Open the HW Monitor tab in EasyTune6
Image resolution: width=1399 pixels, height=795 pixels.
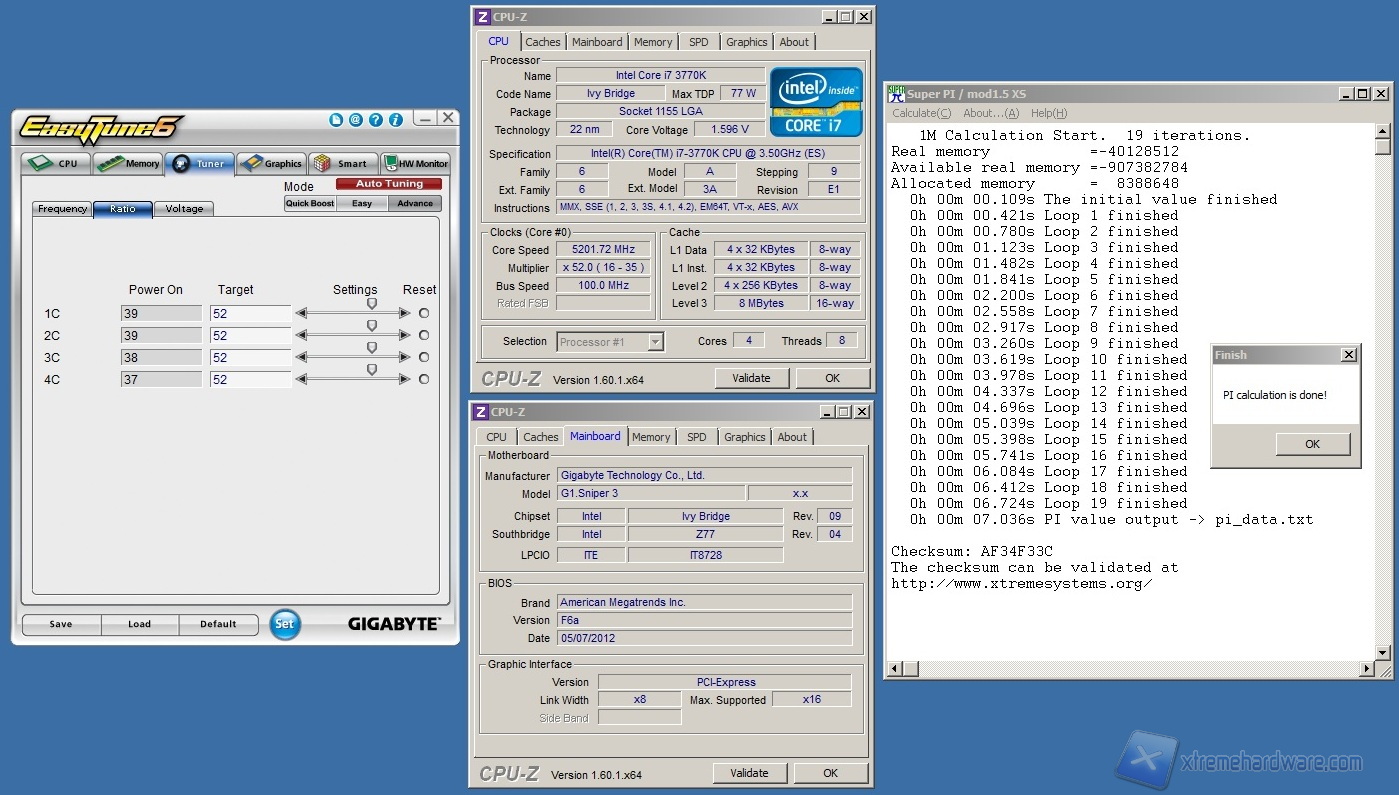coord(416,163)
